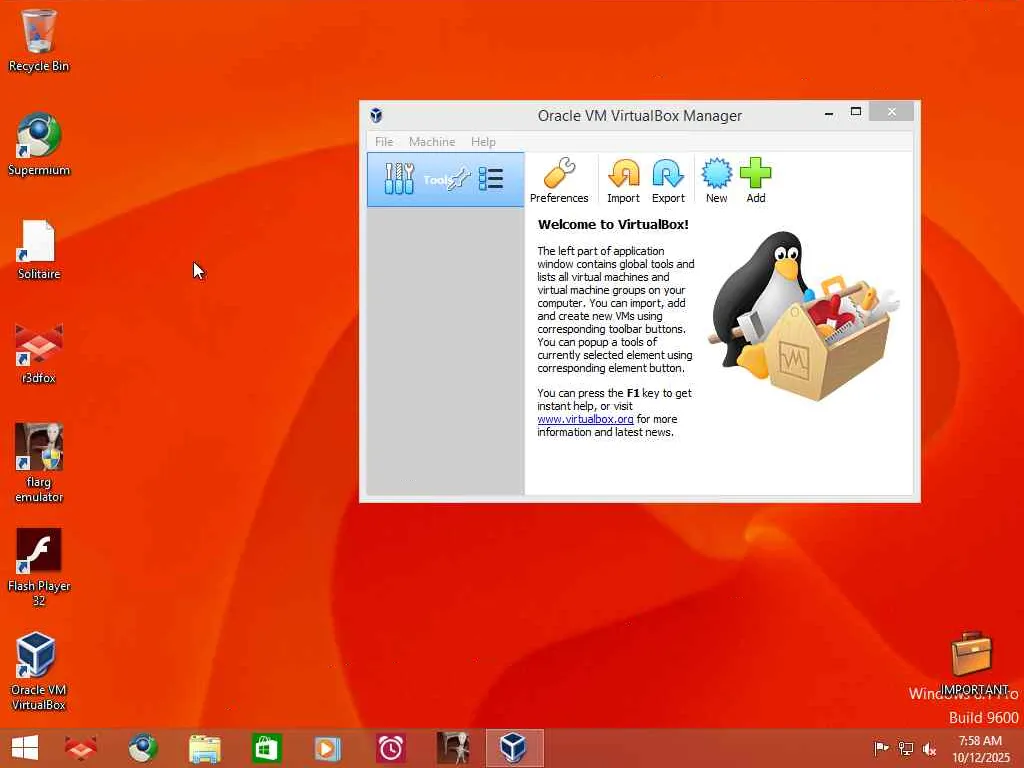
Task: Click the Welcome to VirtualBox! heading
Action: 613,224
